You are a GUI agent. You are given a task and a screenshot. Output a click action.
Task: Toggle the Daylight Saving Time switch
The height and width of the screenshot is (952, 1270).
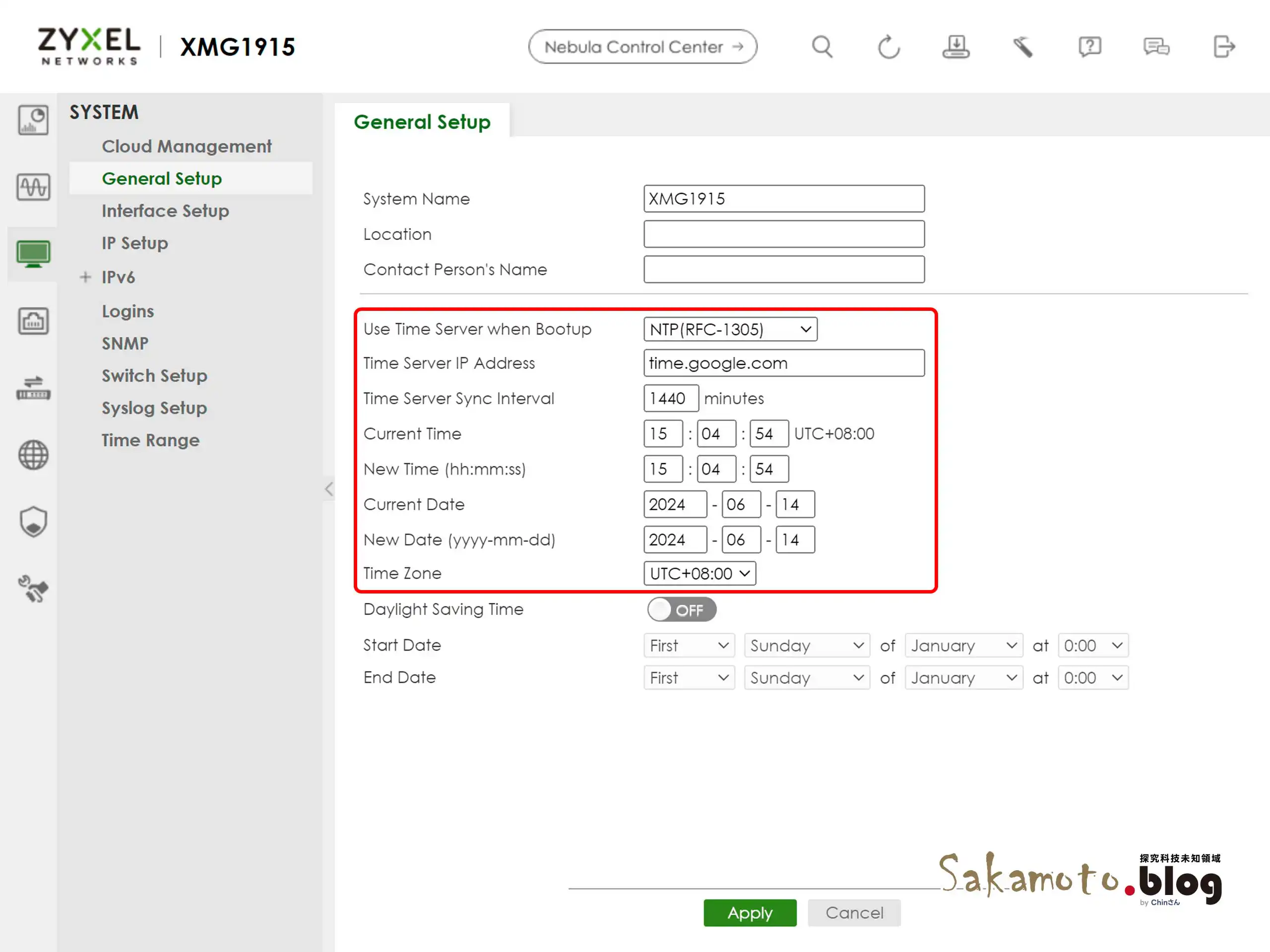(682, 609)
